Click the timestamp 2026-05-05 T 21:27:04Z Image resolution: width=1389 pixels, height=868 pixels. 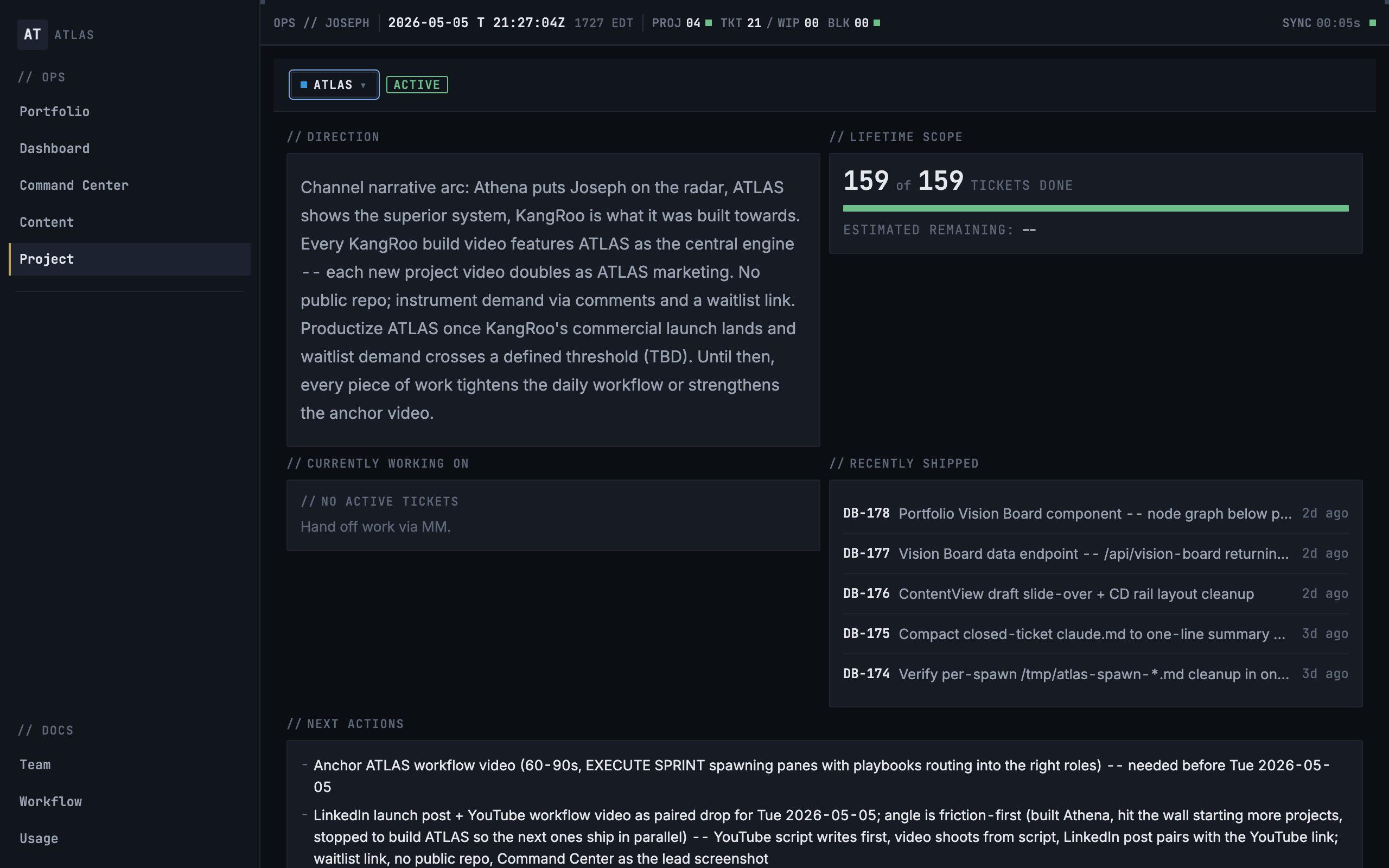pos(476,23)
